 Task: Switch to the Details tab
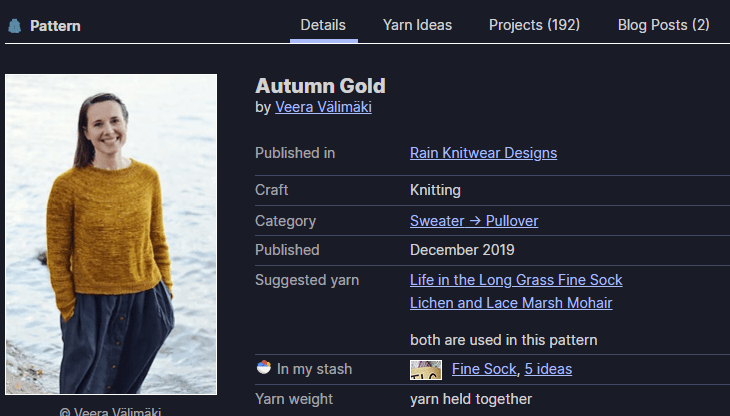[323, 25]
